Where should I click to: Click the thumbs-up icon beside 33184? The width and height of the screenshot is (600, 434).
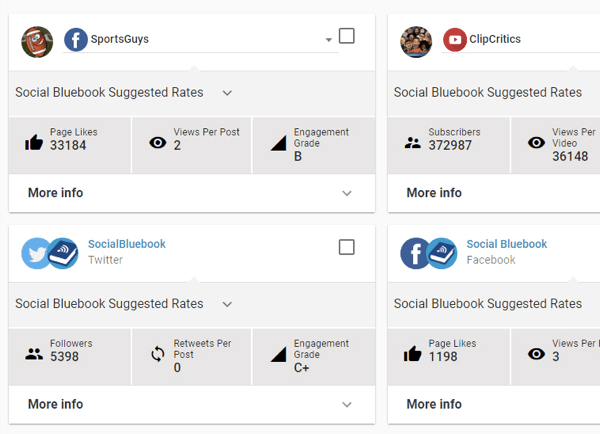[34, 142]
